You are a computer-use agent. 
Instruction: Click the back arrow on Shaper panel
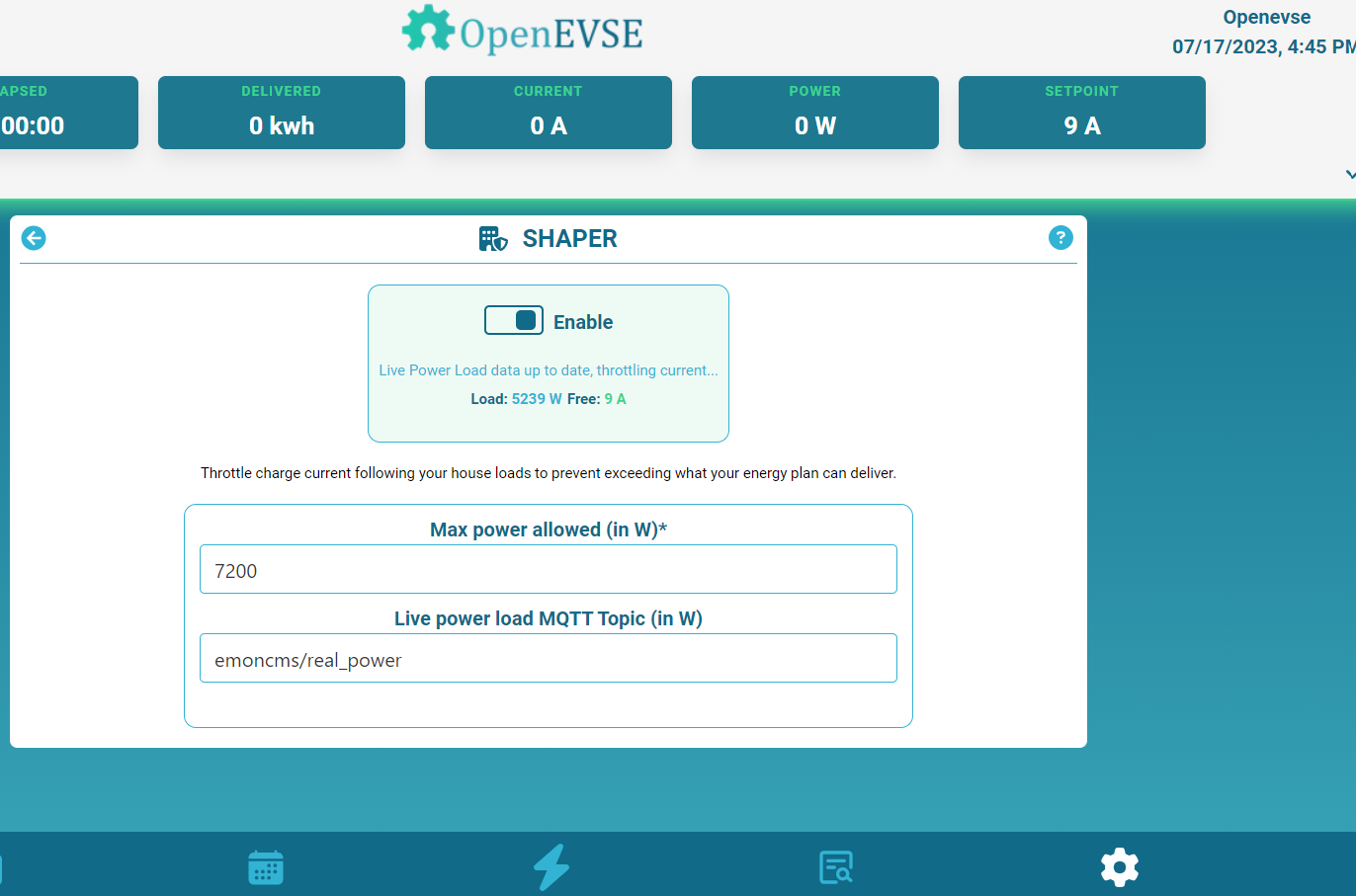33,238
